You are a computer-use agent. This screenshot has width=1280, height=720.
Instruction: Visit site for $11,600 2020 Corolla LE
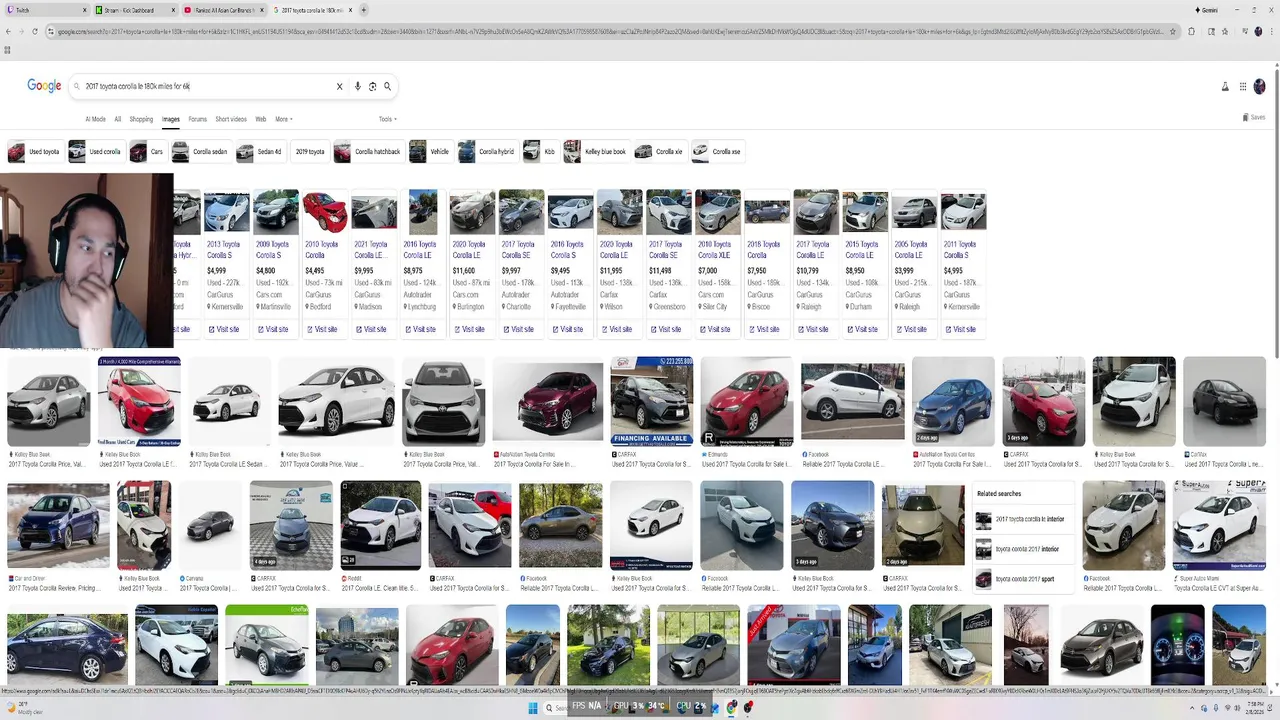pyautogui.click(x=472, y=329)
